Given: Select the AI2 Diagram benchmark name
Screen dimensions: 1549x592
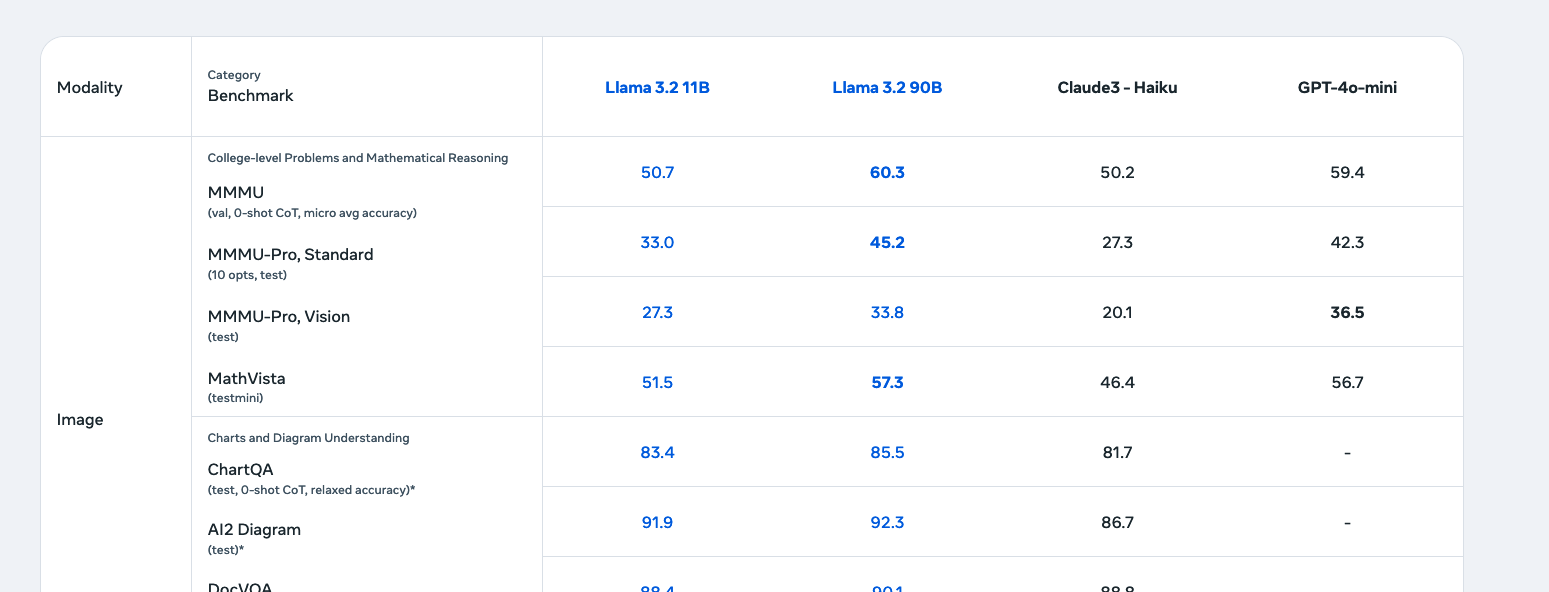Looking at the screenshot, I should [x=254, y=530].
